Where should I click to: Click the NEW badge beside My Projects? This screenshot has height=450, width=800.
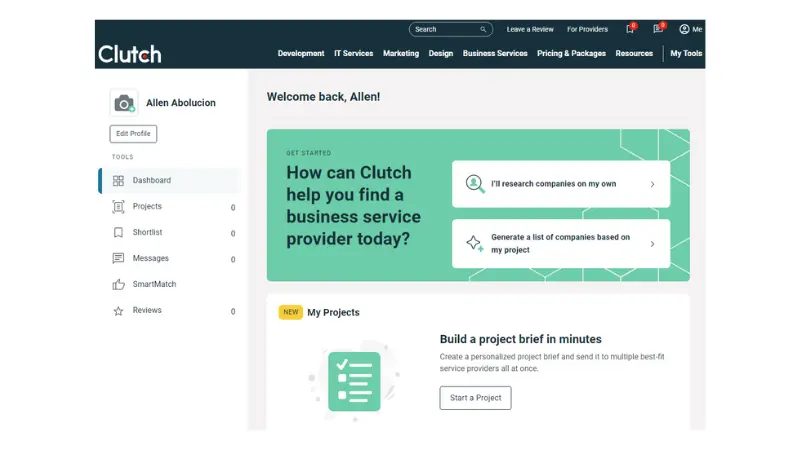point(290,312)
